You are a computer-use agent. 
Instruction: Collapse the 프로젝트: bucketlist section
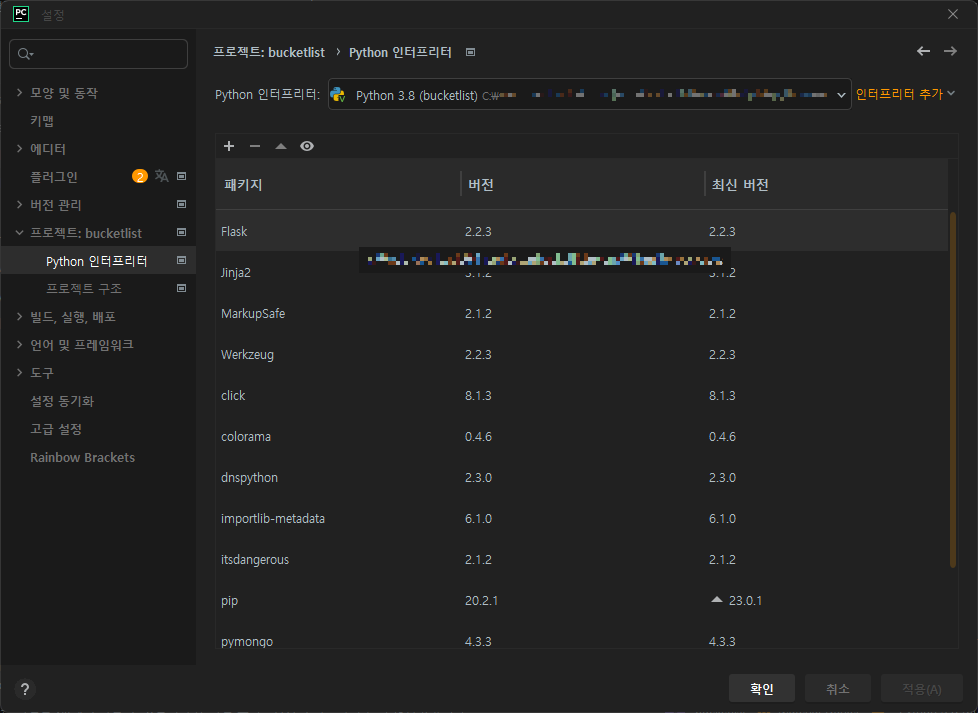tap(19, 233)
